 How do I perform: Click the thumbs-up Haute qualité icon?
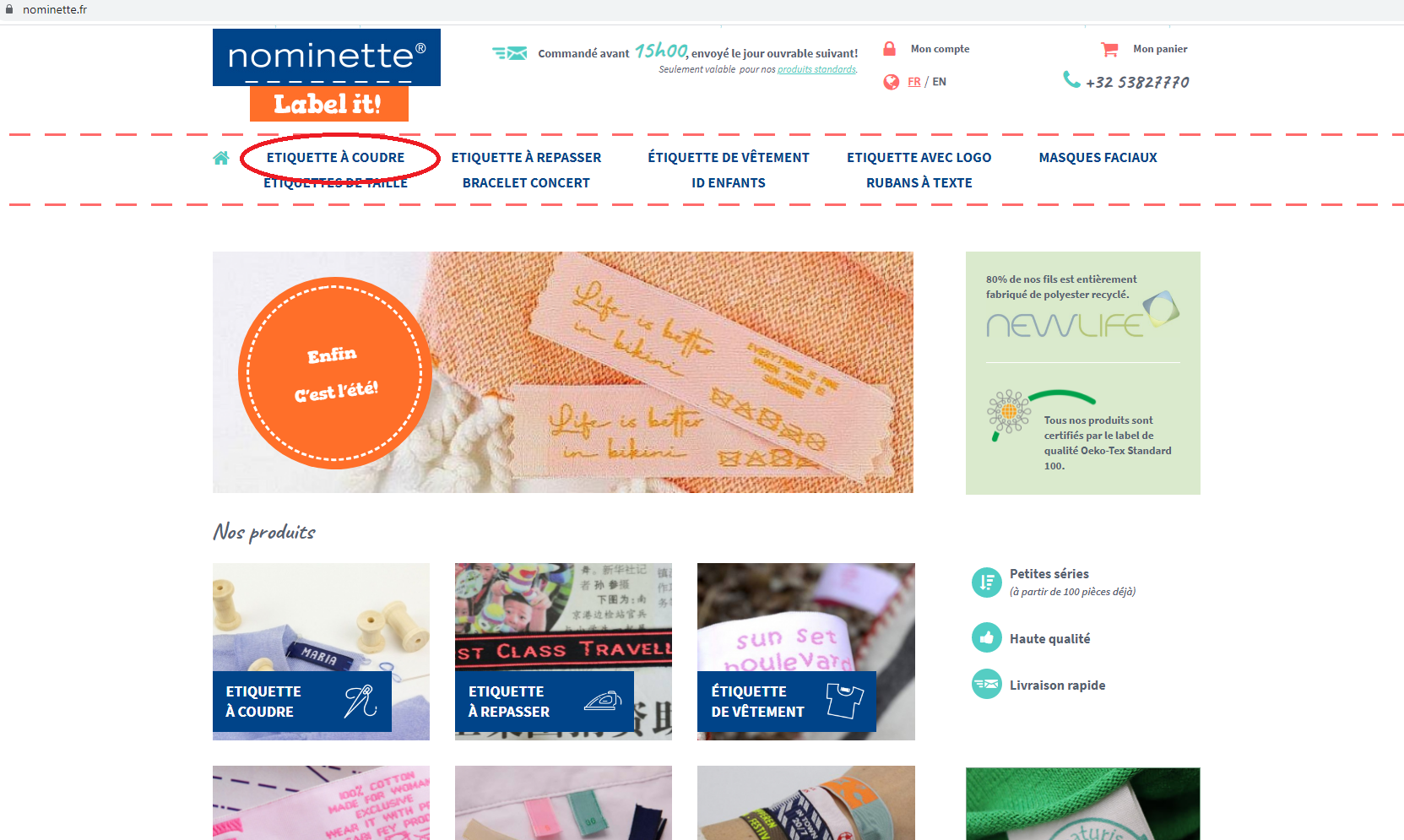pos(986,638)
